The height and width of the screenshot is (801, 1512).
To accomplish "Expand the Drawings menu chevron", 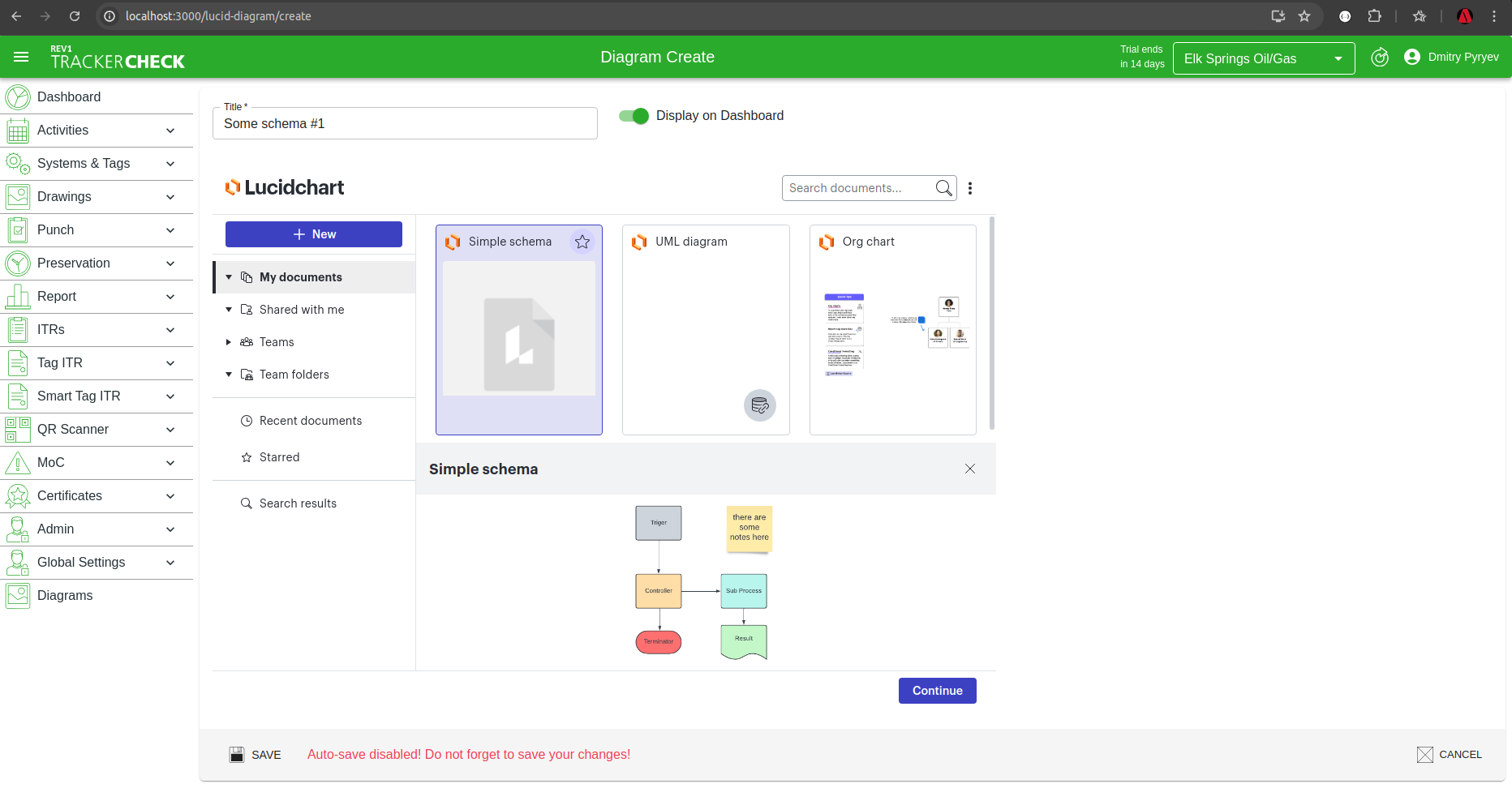I will [x=170, y=197].
